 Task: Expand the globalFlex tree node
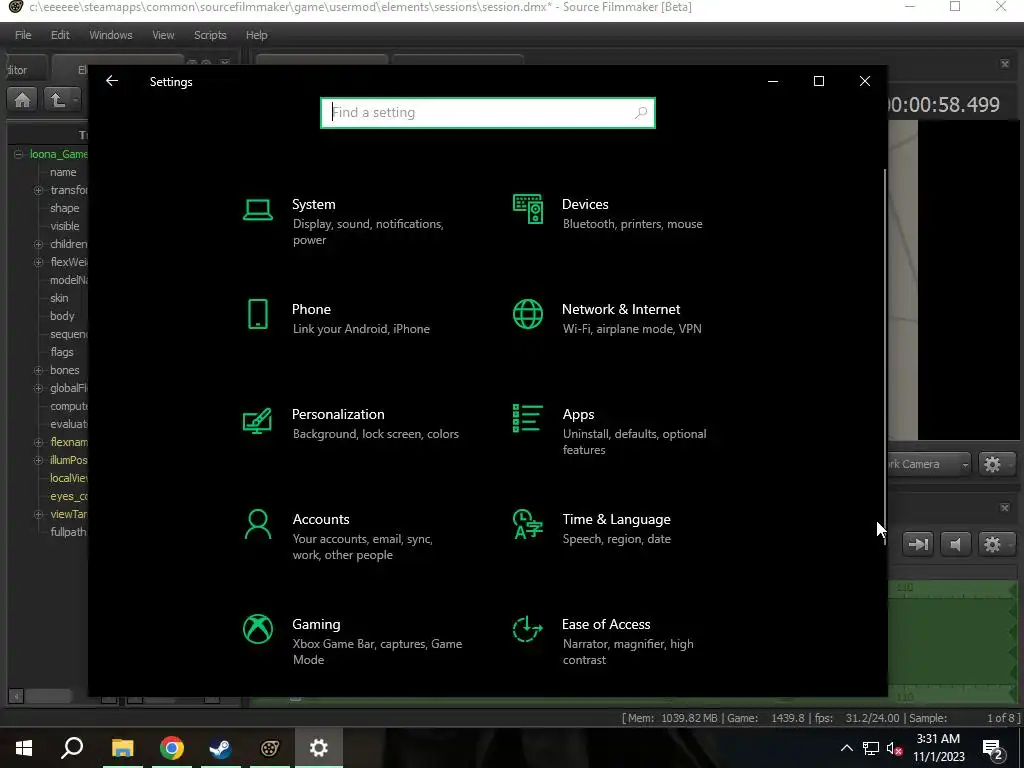point(39,388)
